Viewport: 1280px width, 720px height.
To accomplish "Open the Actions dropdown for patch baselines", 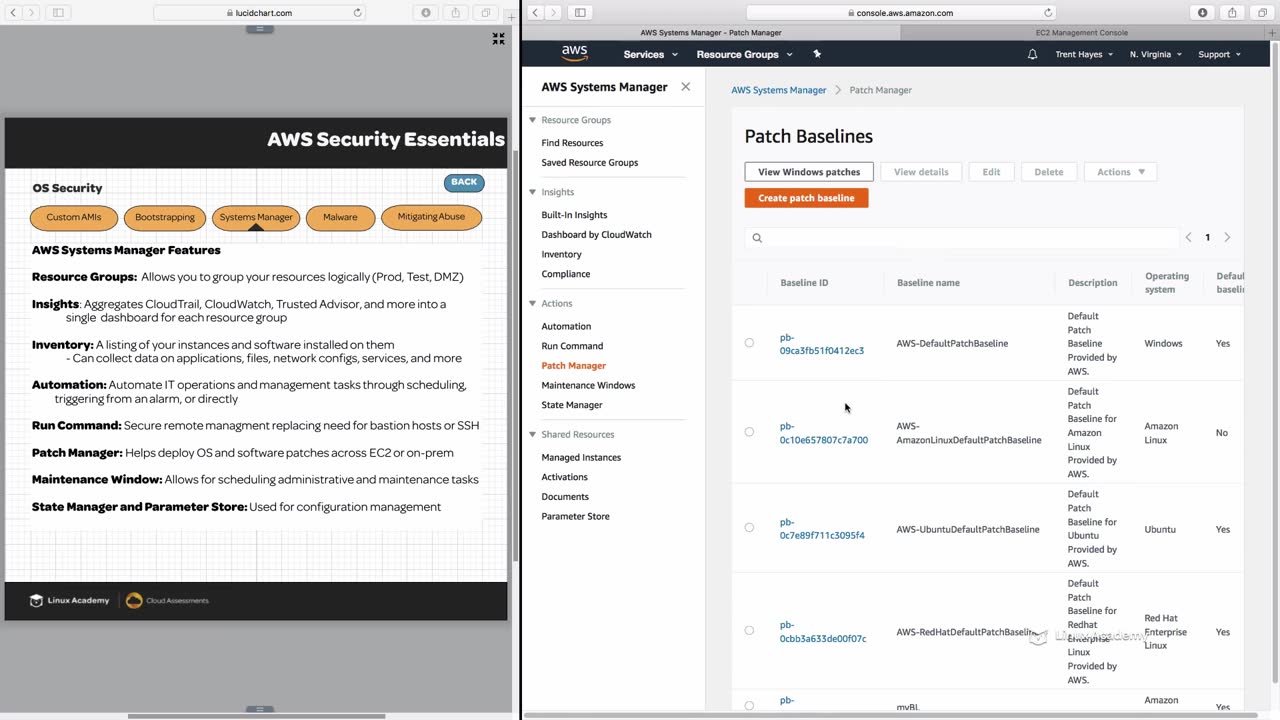I will click(1120, 172).
